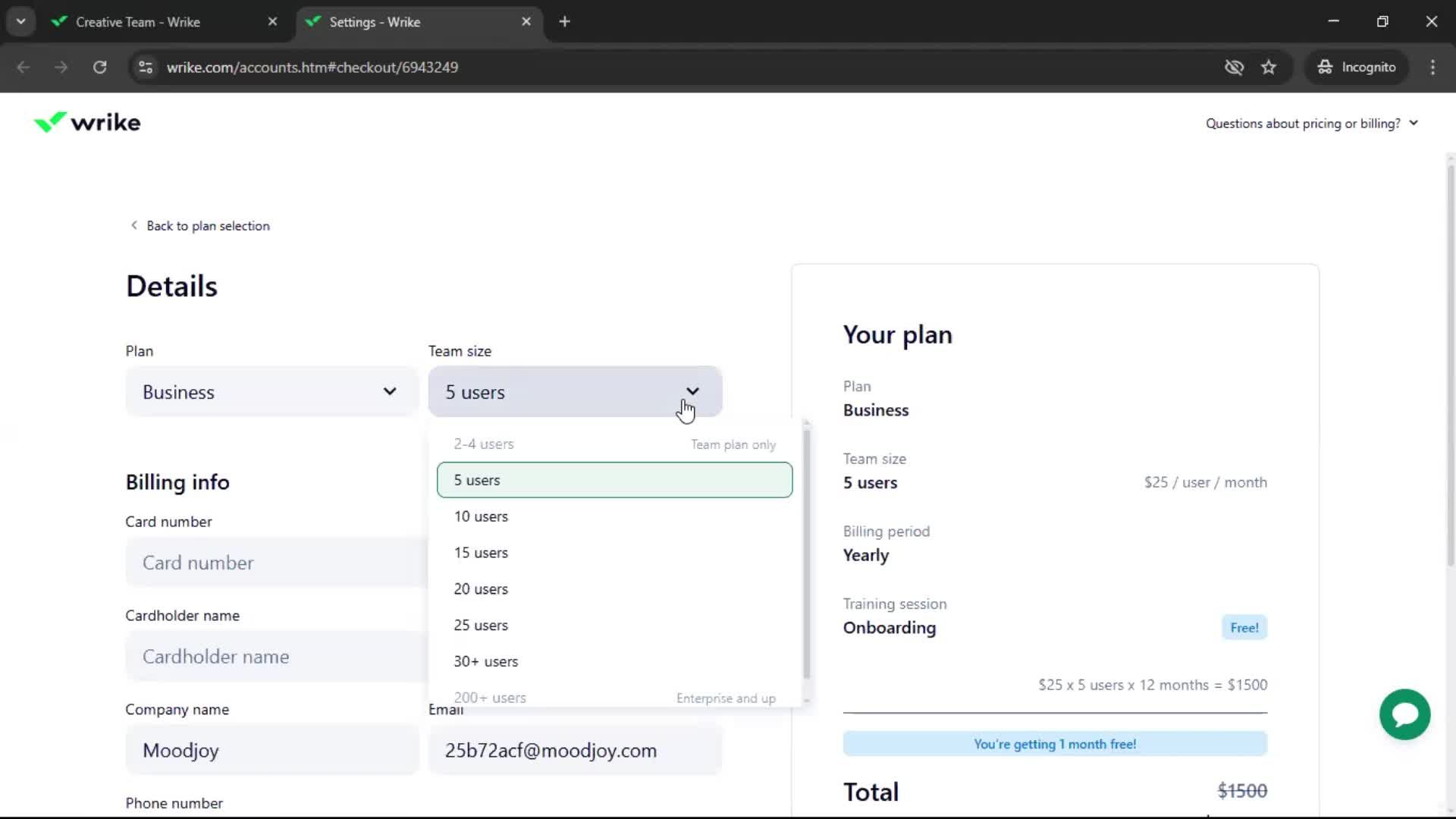Click the Details heading

click(x=171, y=287)
